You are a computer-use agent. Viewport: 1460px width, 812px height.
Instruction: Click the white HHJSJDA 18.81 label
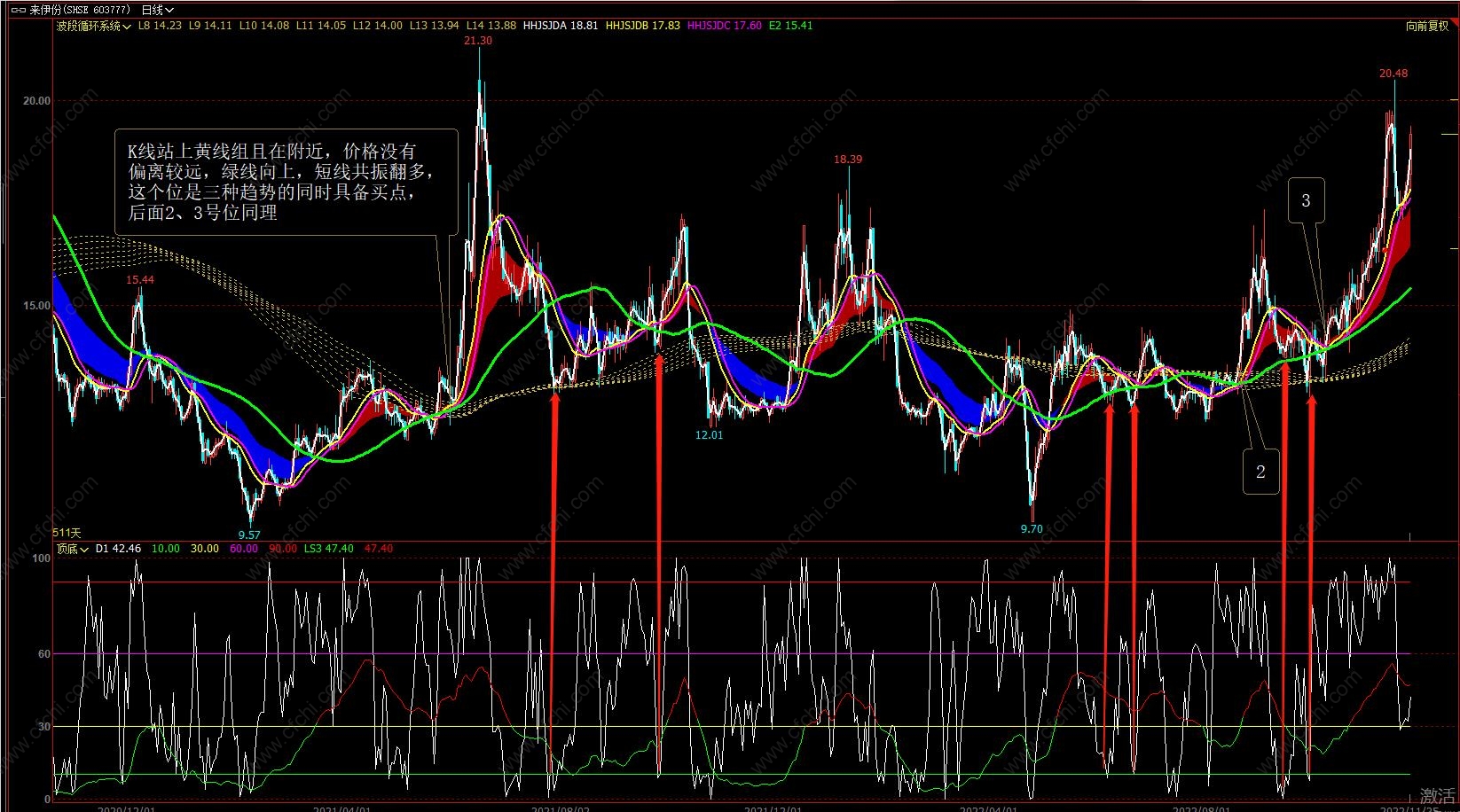click(x=561, y=26)
